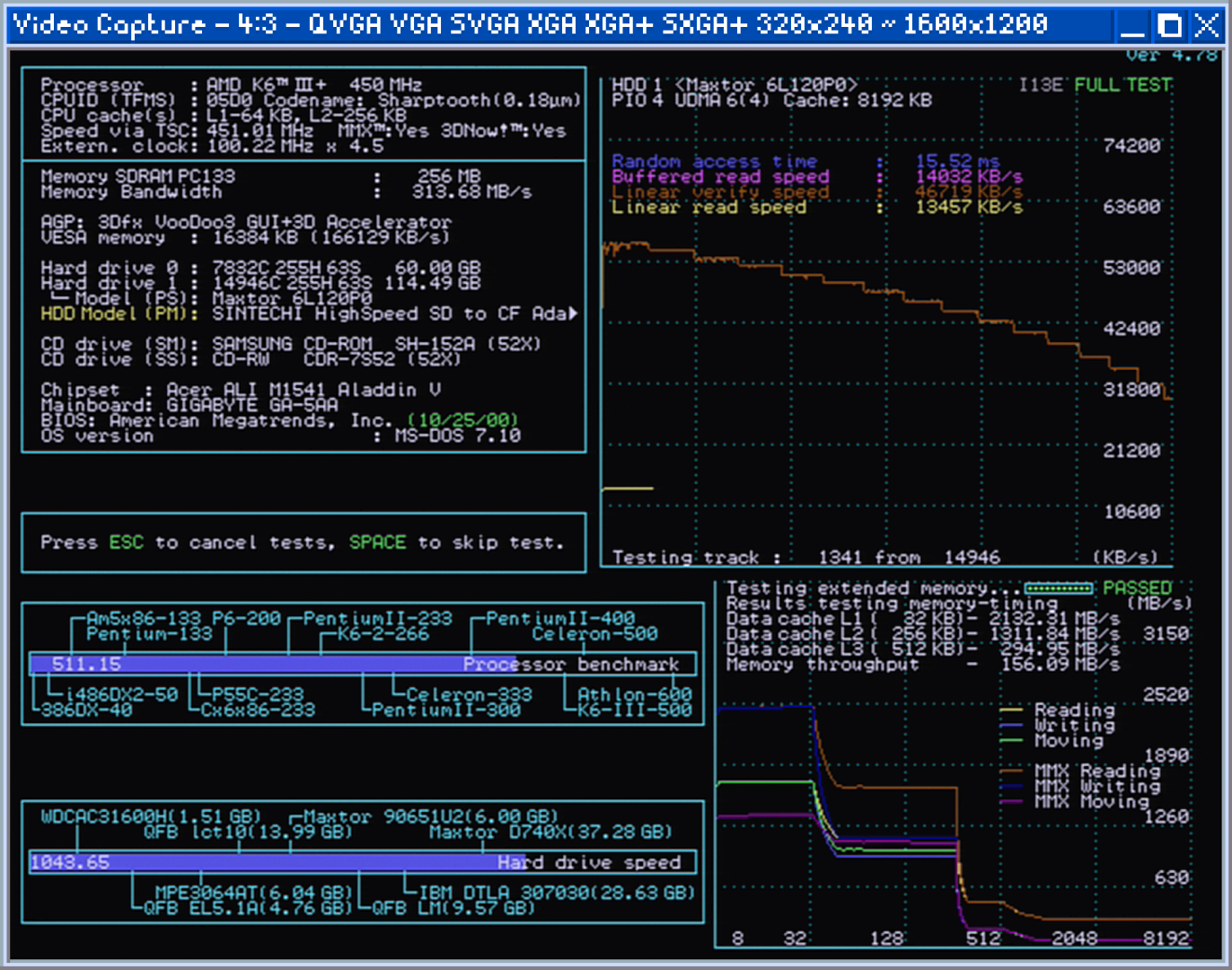The width and height of the screenshot is (1232, 970).
Task: Click the "Celeron-500" reference CPU label
Action: (594, 634)
